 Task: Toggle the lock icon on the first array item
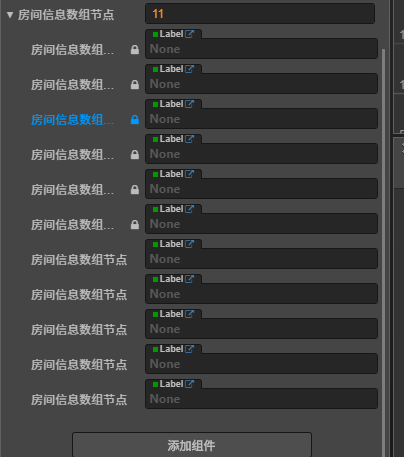pos(135,50)
